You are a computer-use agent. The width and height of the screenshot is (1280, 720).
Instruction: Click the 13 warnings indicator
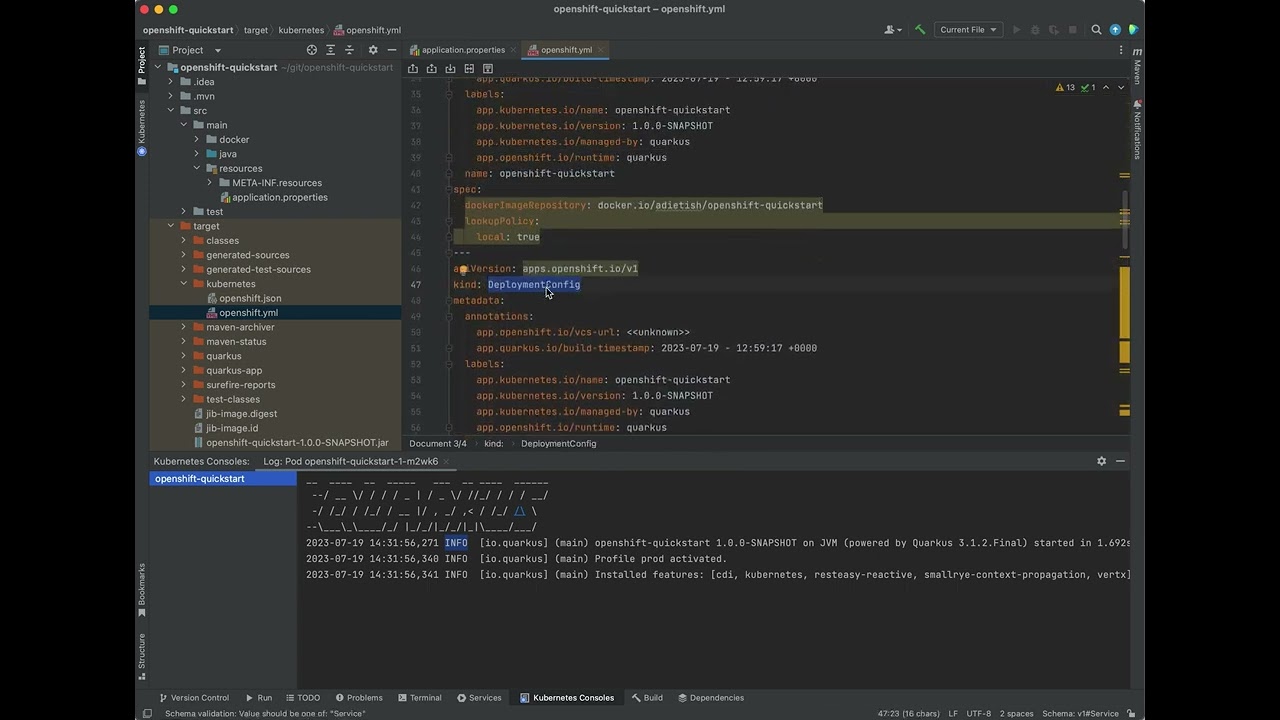1065,88
